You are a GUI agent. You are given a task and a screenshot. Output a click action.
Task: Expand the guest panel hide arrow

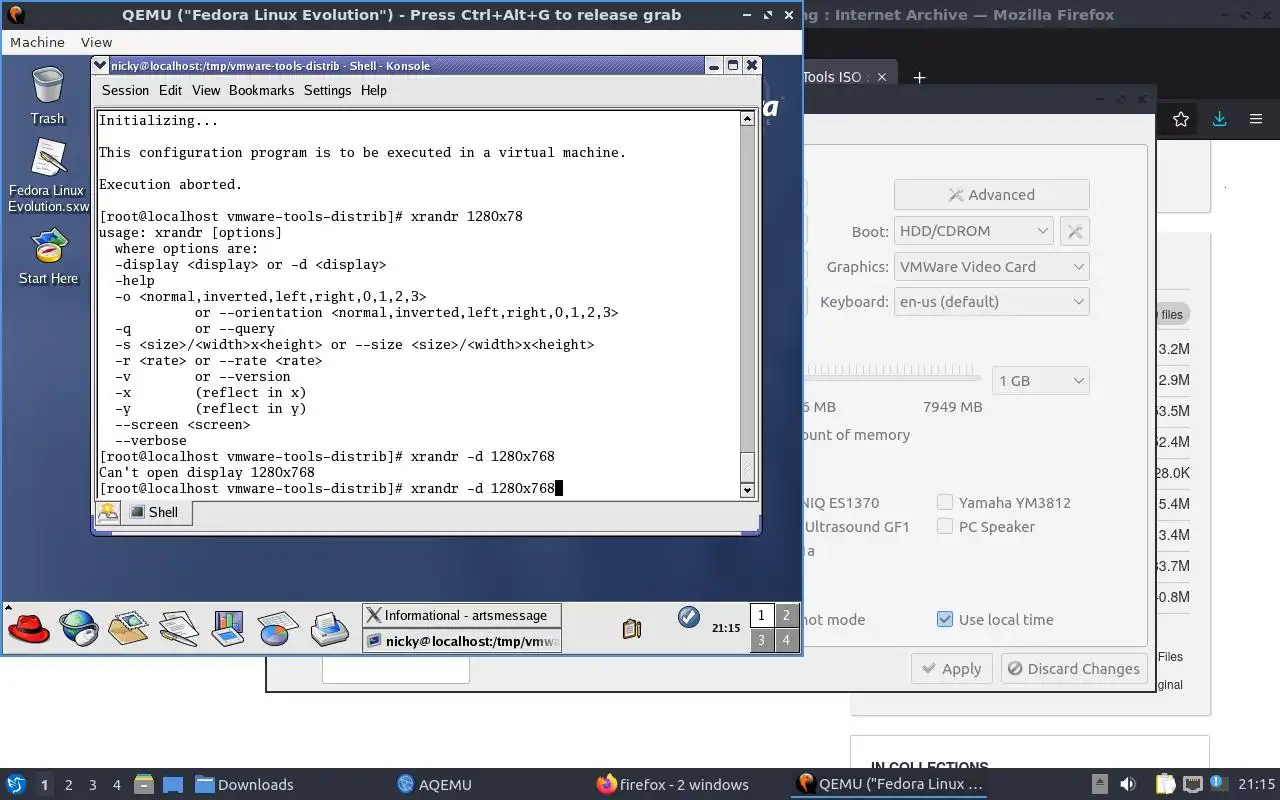coord(7,606)
